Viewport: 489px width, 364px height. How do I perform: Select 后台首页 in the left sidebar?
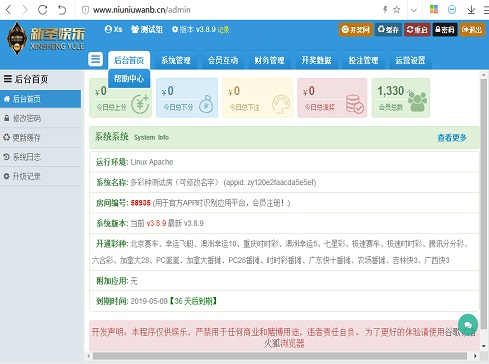pos(40,99)
